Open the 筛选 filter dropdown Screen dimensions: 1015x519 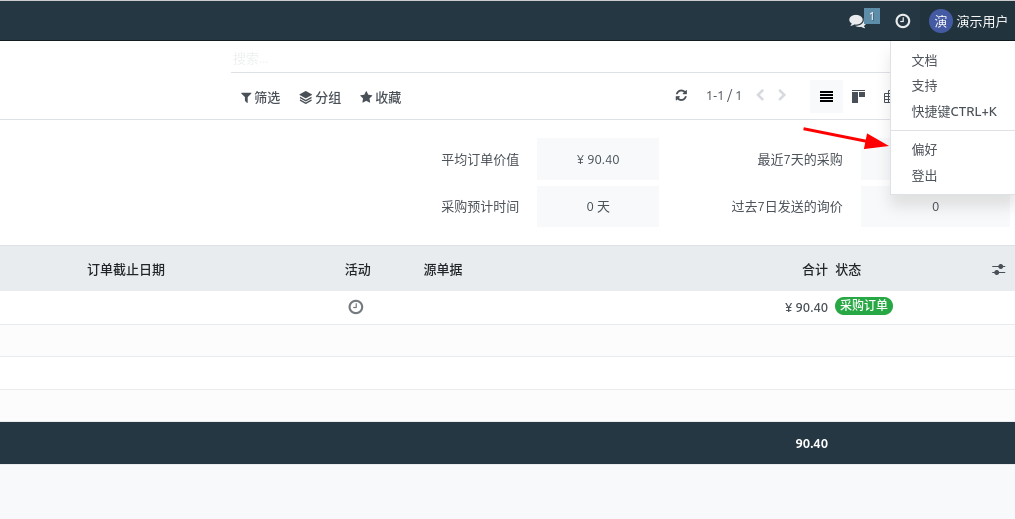(260, 97)
